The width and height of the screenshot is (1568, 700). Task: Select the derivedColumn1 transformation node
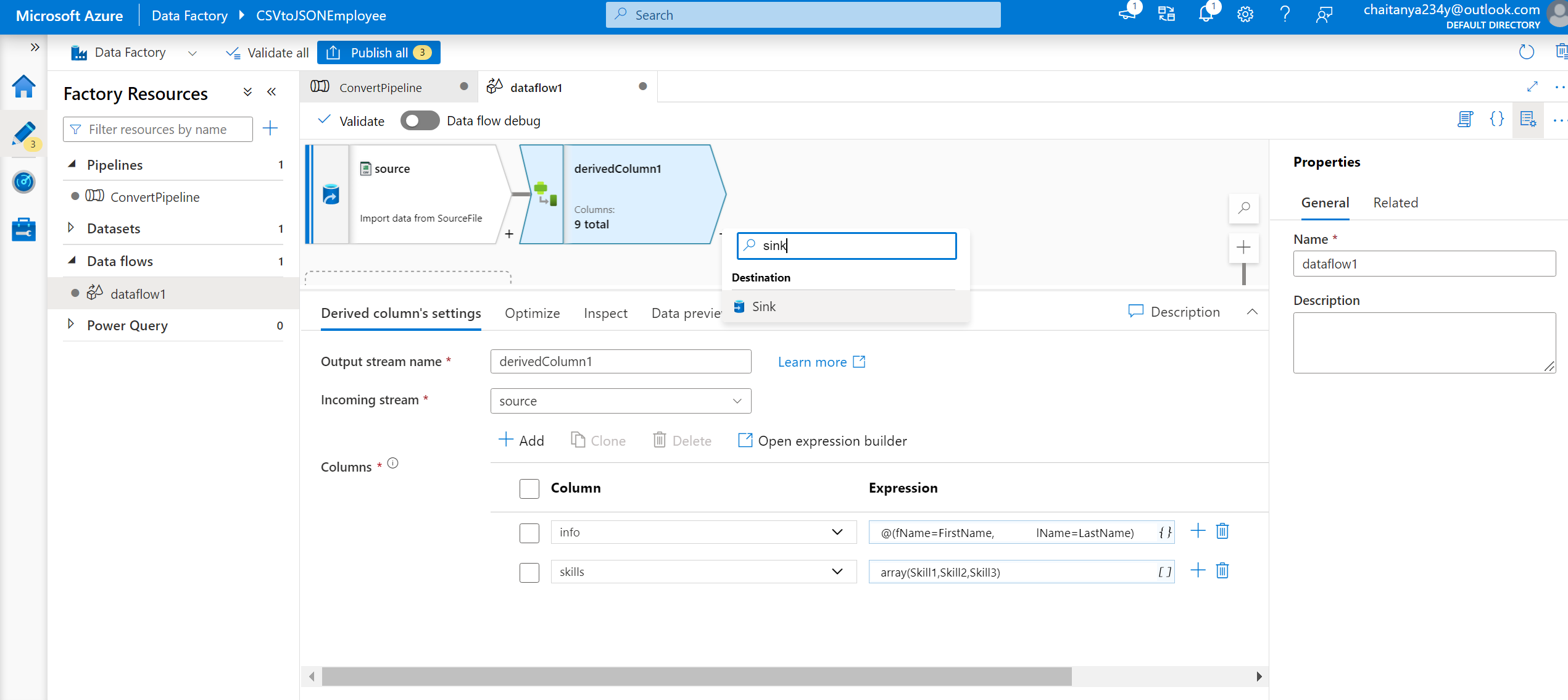pyautogui.click(x=622, y=194)
